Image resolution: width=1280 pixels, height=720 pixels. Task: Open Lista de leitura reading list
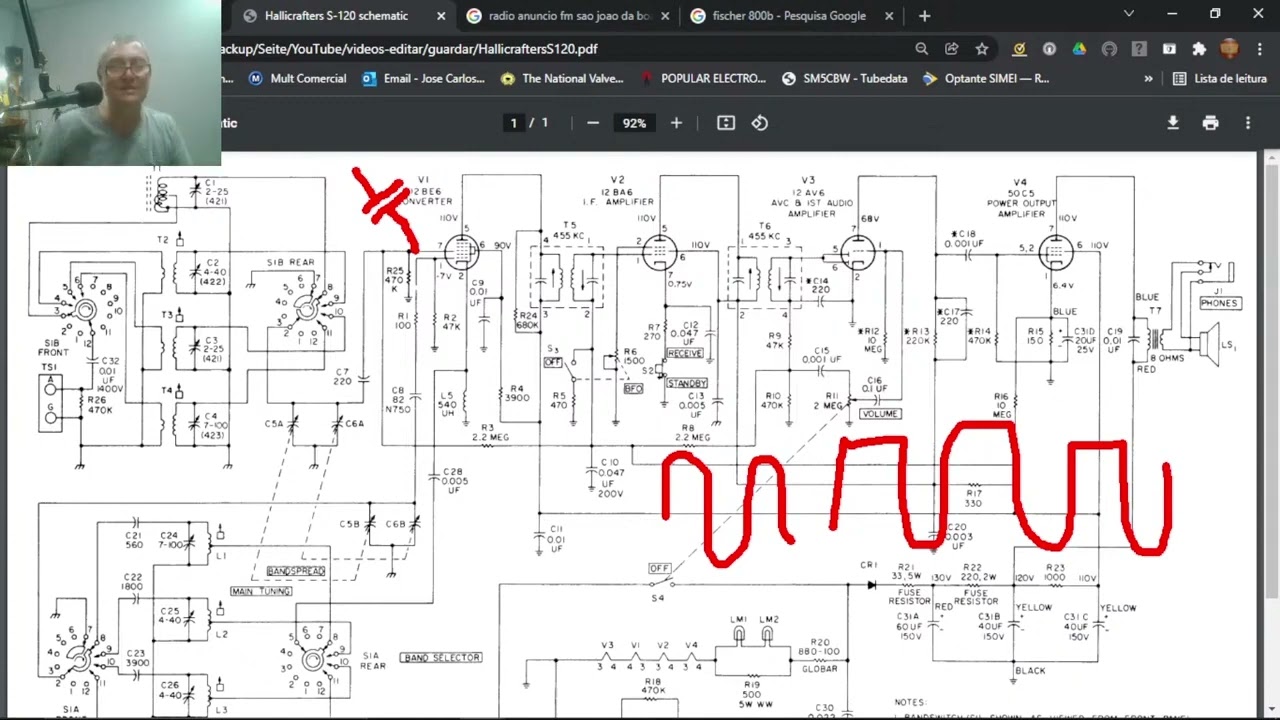click(1220, 79)
